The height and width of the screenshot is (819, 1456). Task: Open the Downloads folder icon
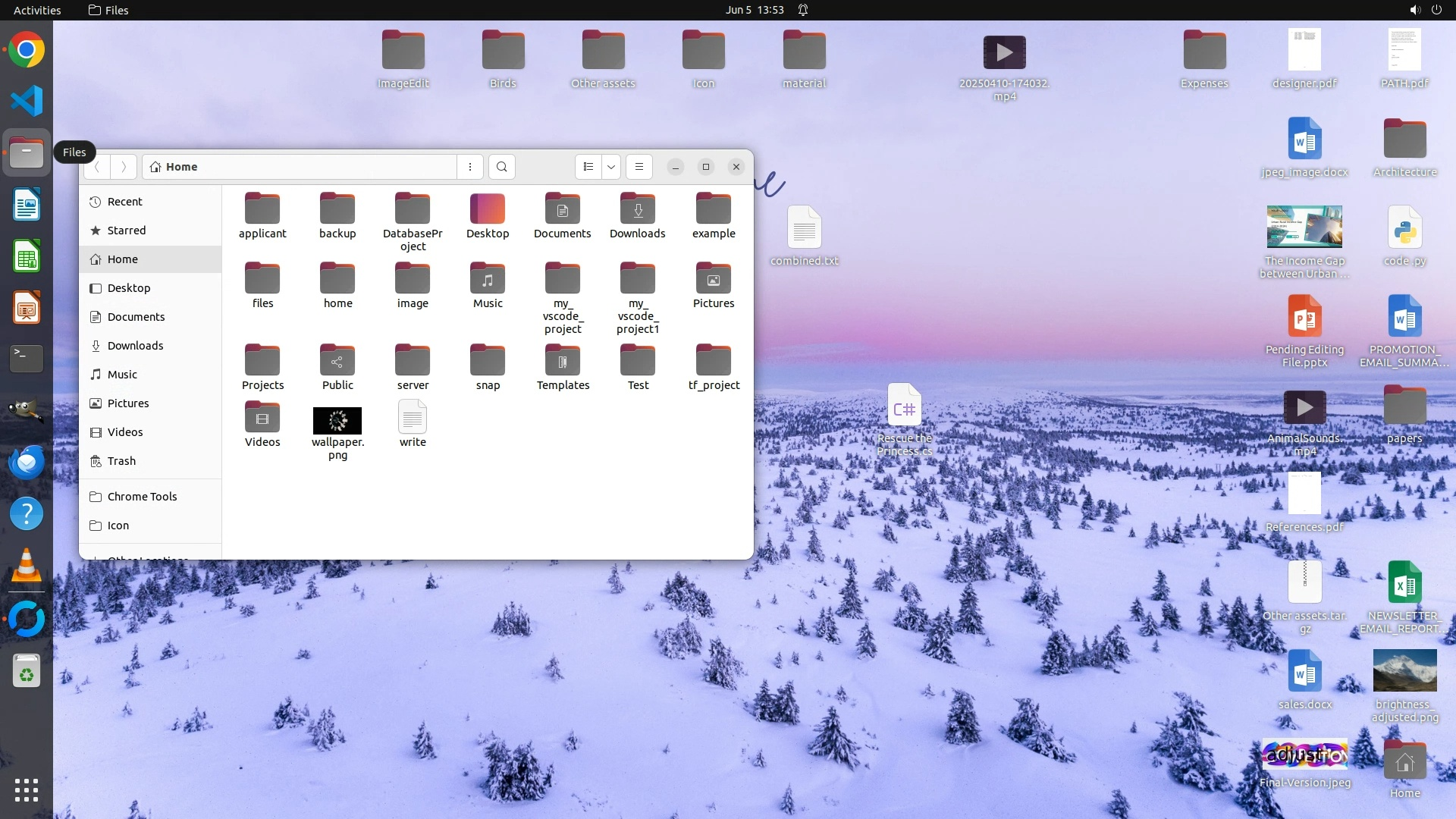[x=637, y=210]
